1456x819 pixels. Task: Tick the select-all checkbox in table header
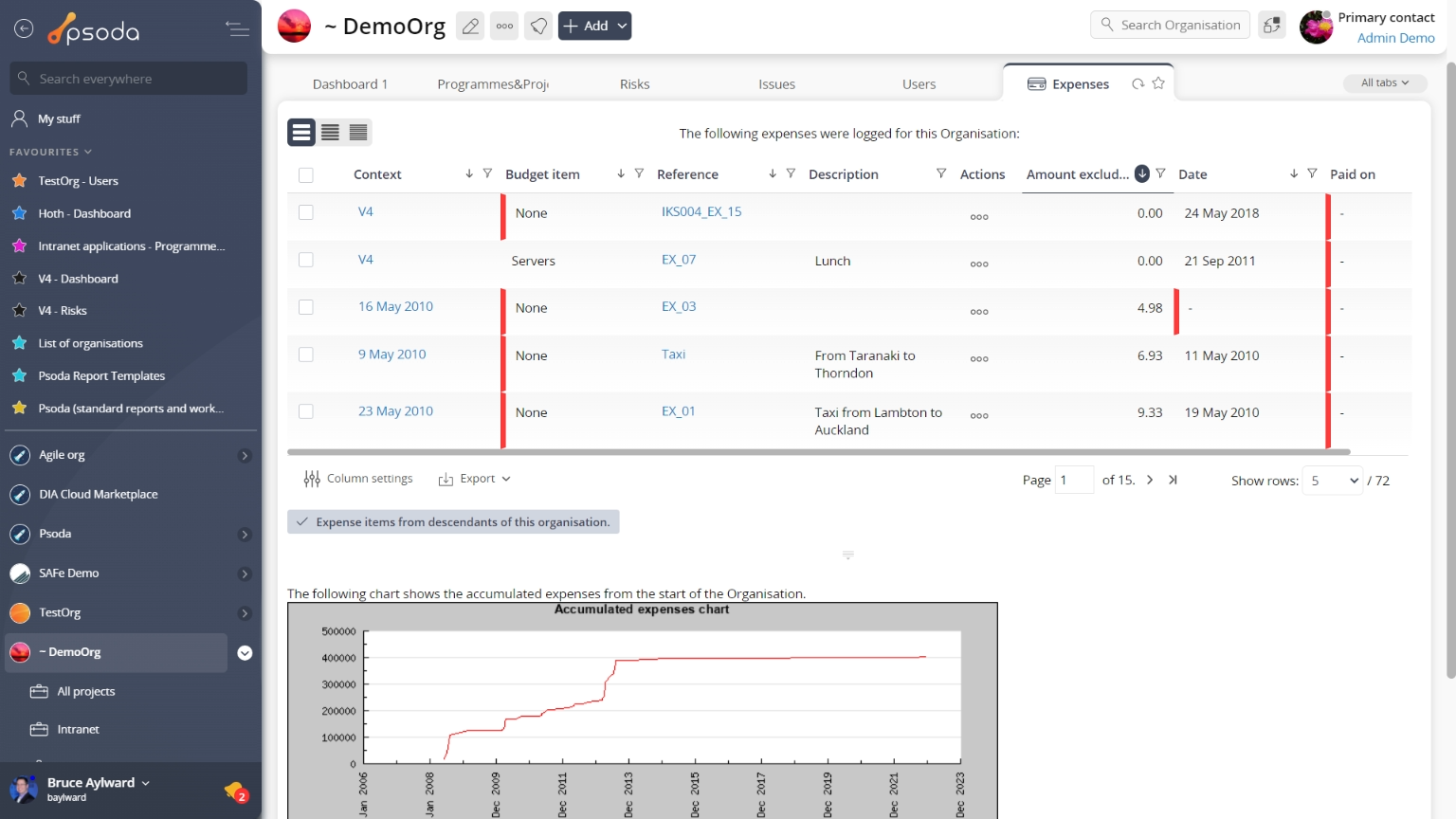[x=305, y=174]
